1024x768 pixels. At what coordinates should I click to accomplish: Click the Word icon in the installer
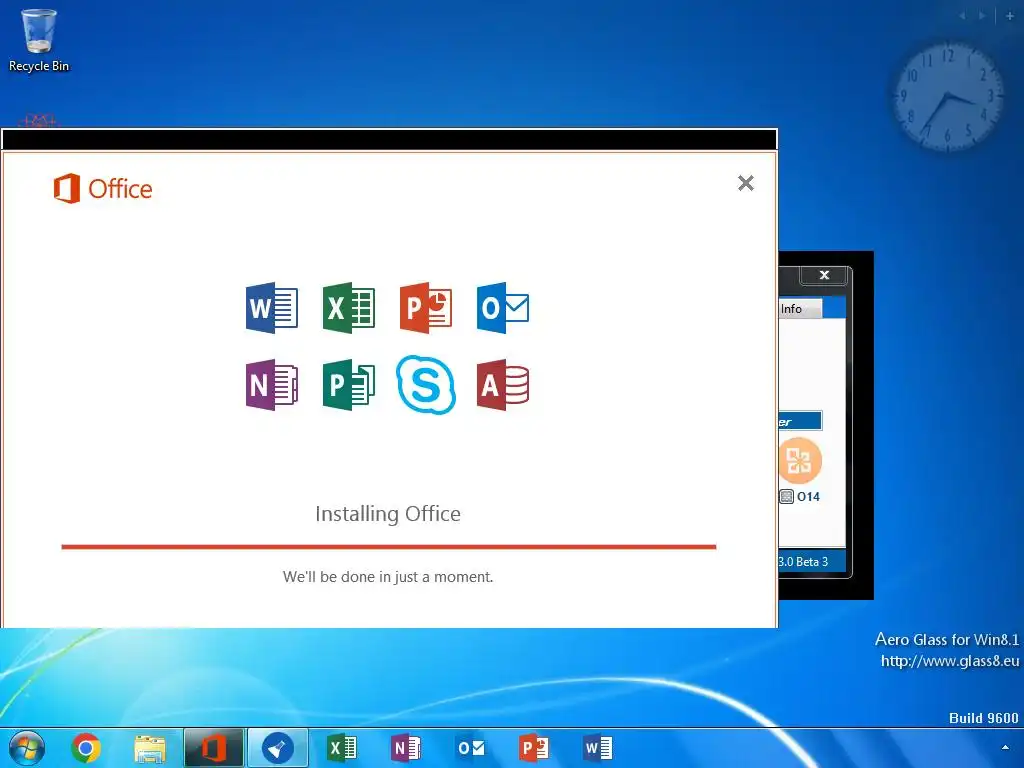[272, 308]
